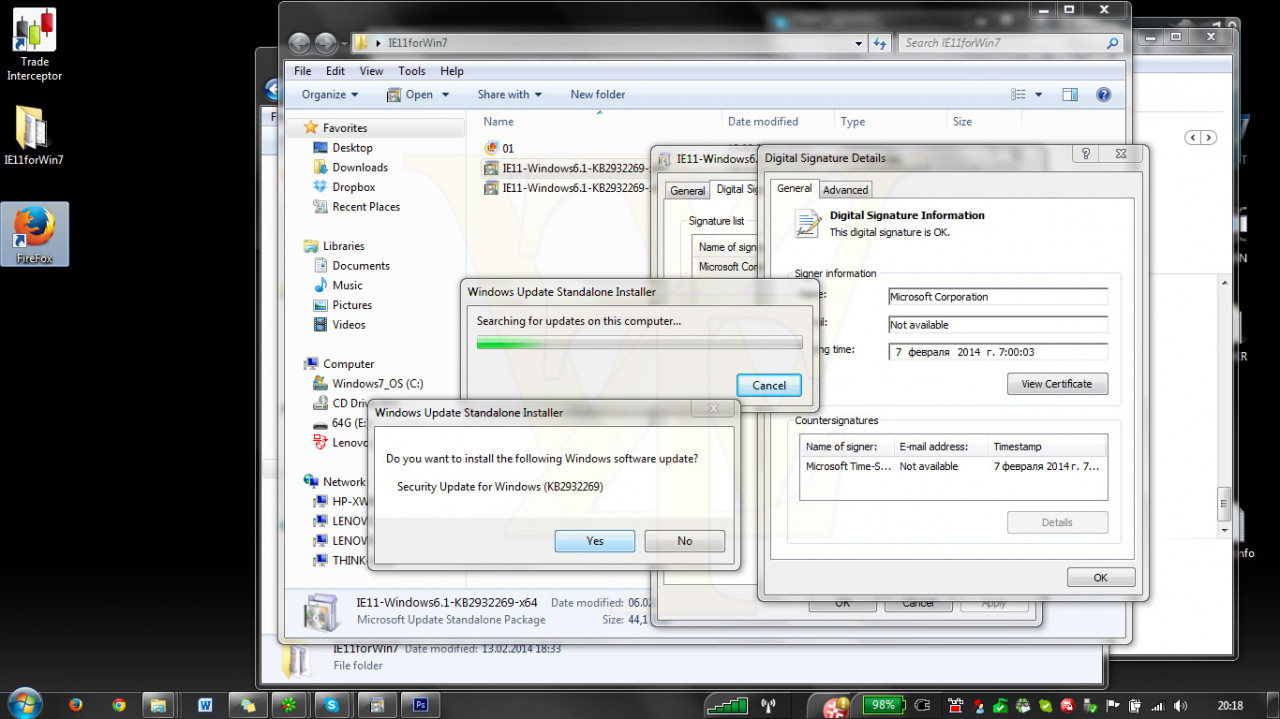Switch to the Advanced tab

tap(846, 190)
